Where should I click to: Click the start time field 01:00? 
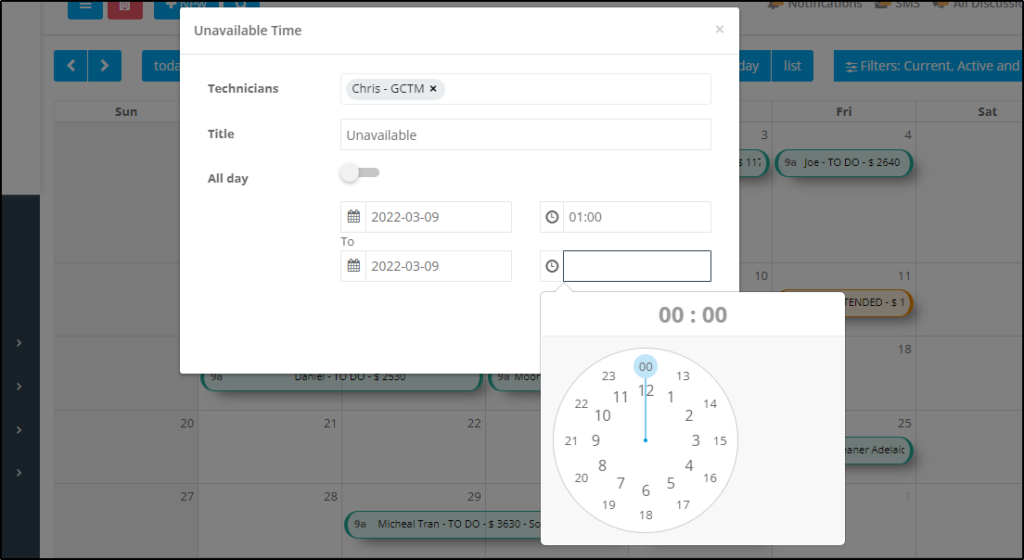(x=637, y=217)
